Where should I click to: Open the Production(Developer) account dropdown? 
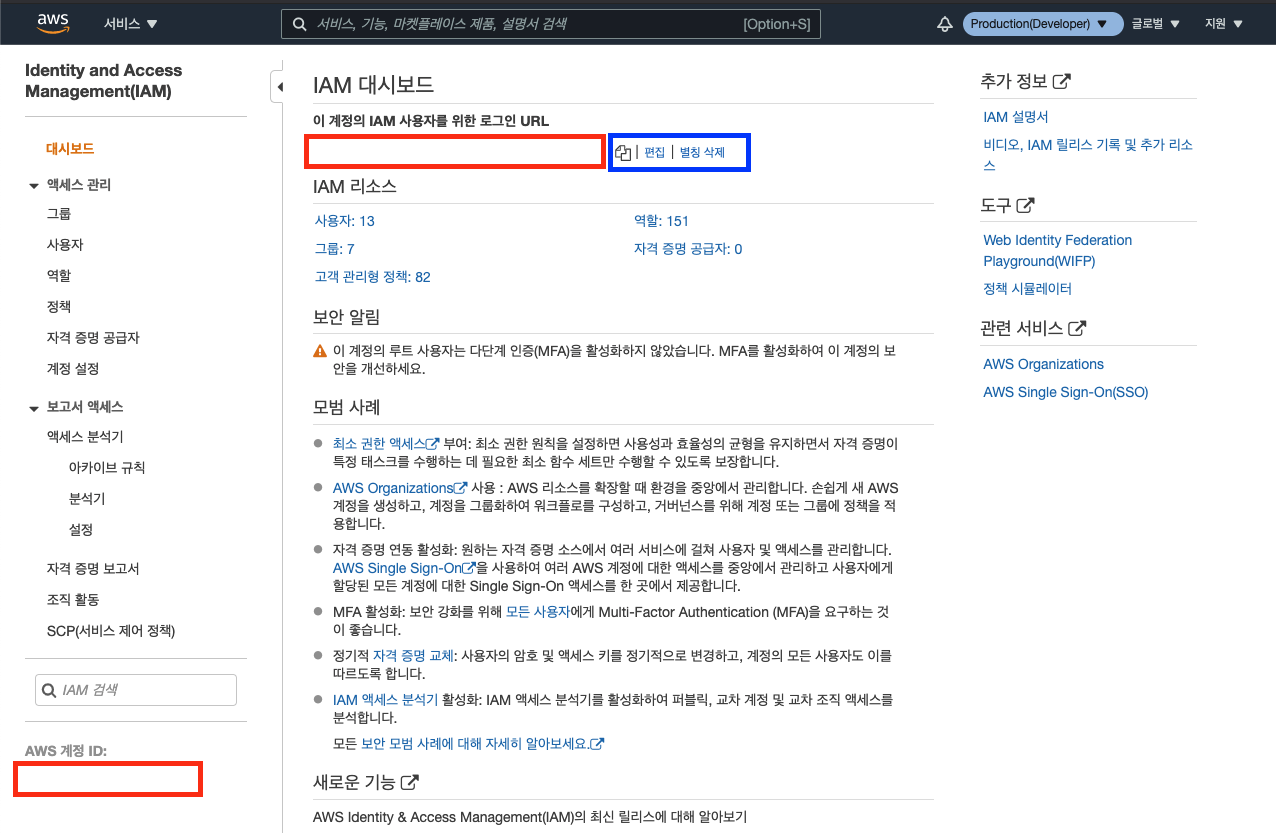1042,22
